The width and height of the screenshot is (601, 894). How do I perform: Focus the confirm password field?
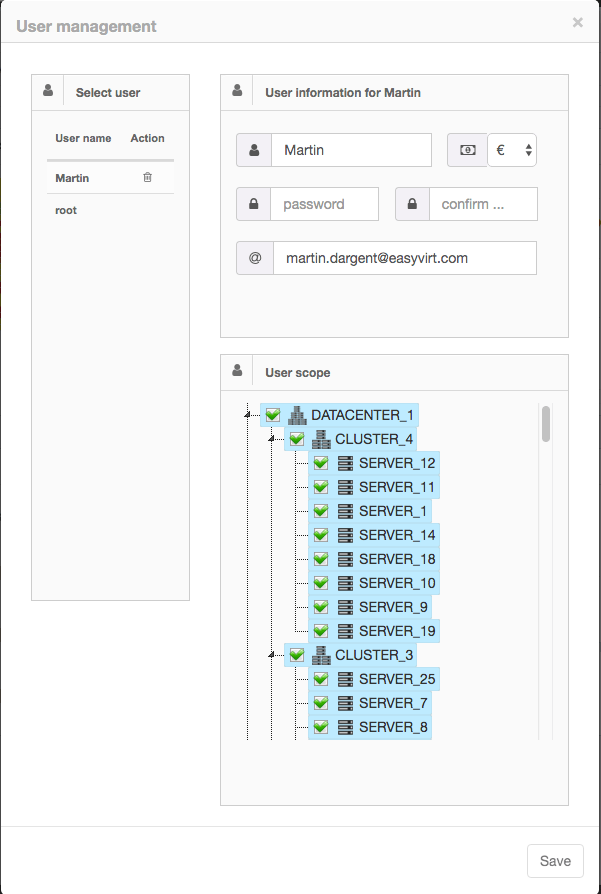pos(483,204)
